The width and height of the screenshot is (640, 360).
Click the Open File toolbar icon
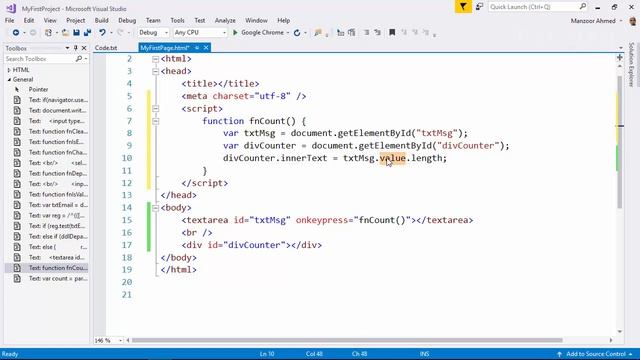(x=65, y=33)
